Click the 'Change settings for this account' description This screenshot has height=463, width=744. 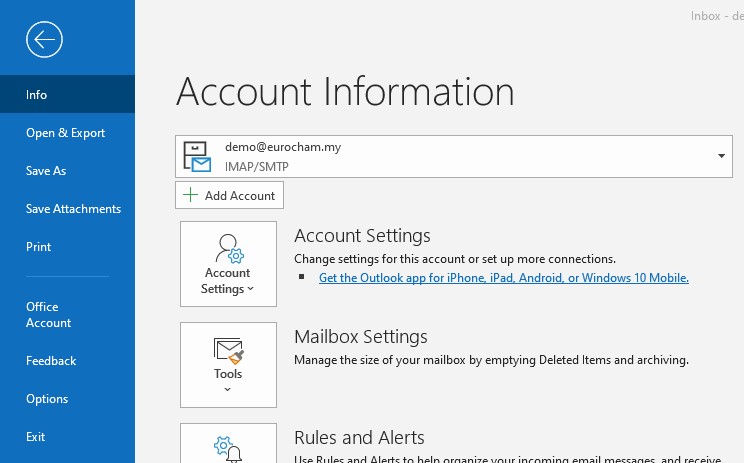coord(455,259)
